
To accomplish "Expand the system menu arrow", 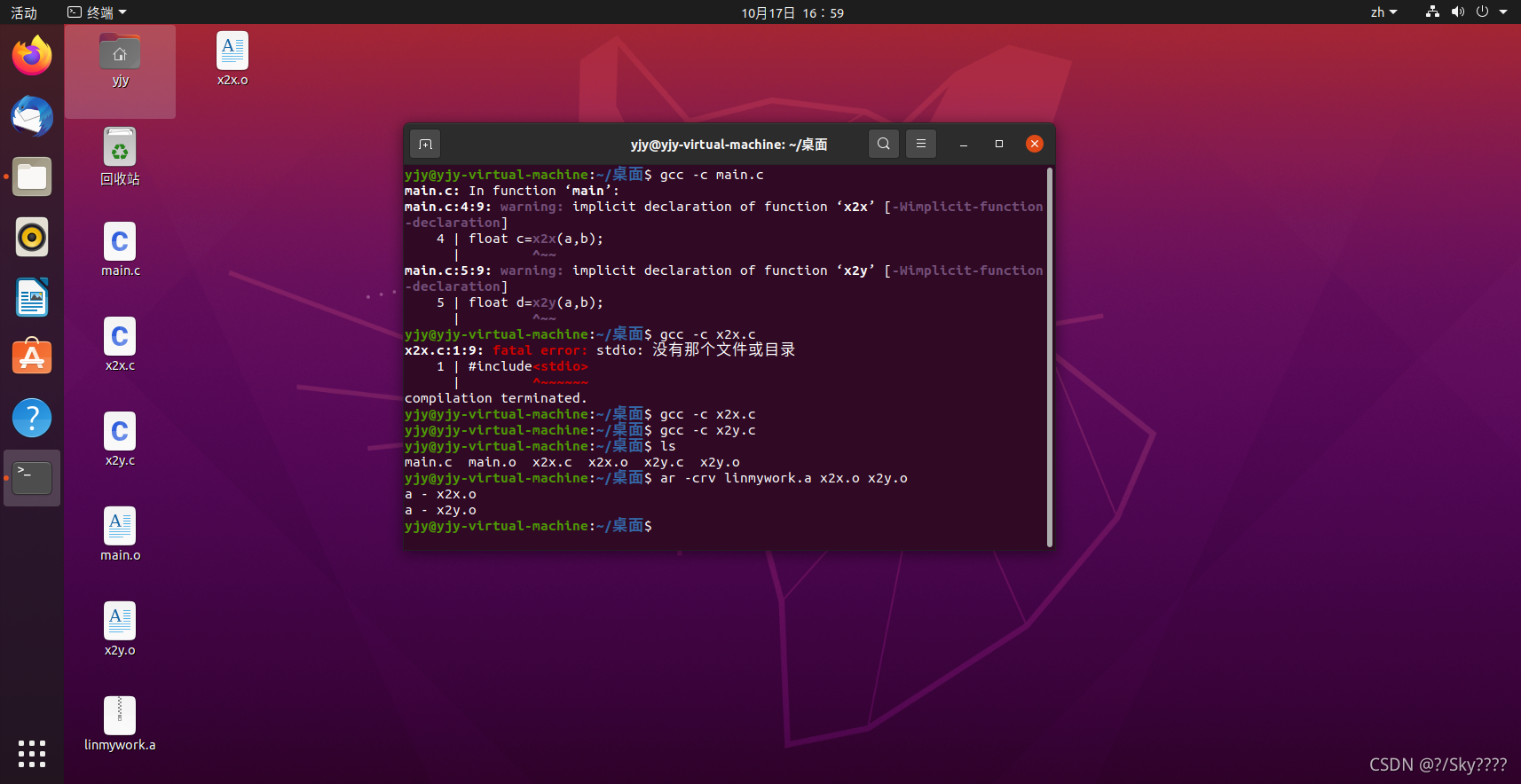I will coord(1503,12).
